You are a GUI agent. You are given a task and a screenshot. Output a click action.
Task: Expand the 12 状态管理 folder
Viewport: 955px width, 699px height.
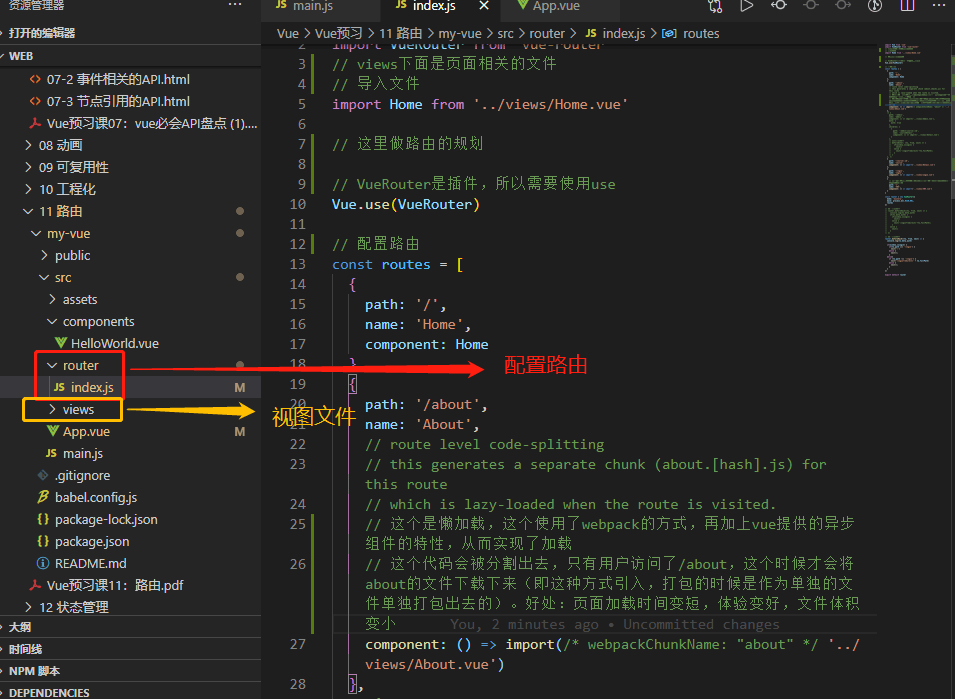pos(28,607)
